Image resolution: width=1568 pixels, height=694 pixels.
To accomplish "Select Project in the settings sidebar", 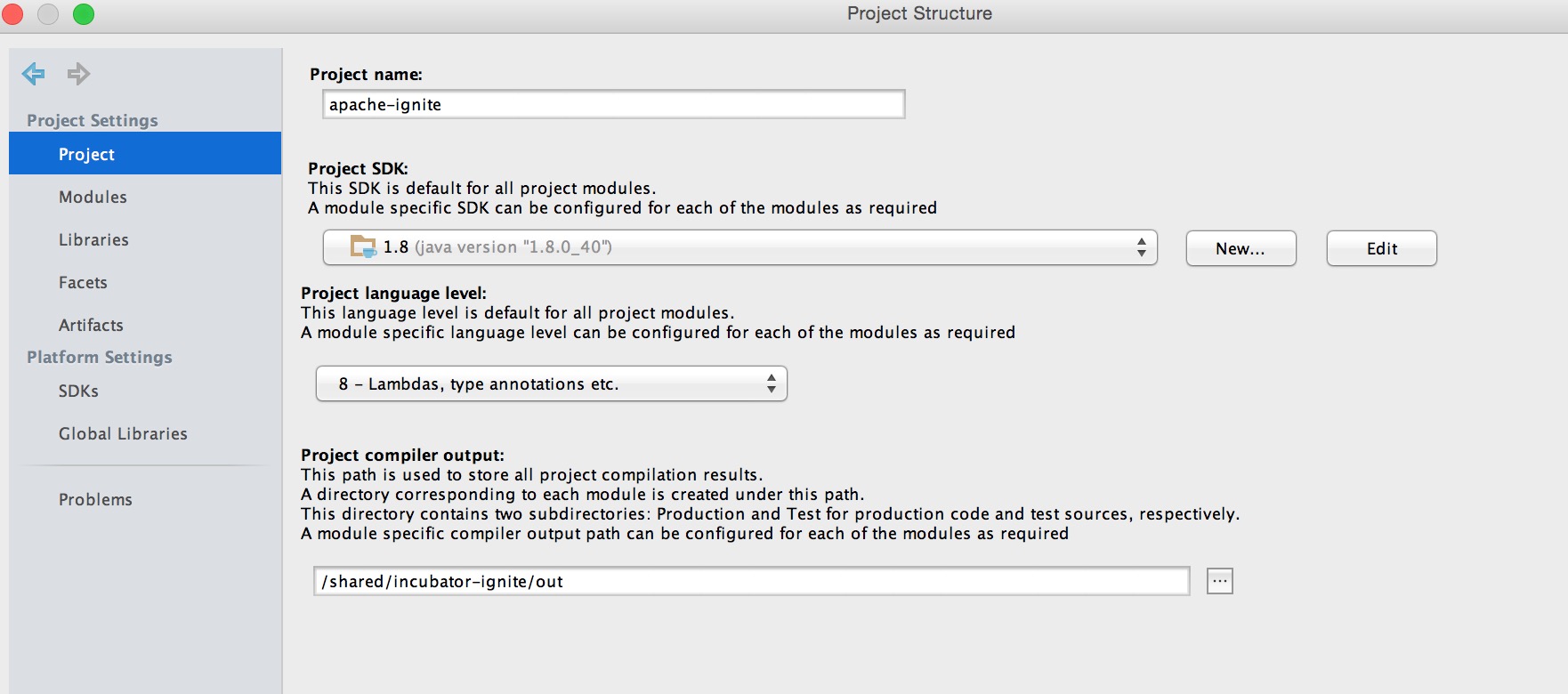I will pos(87,154).
